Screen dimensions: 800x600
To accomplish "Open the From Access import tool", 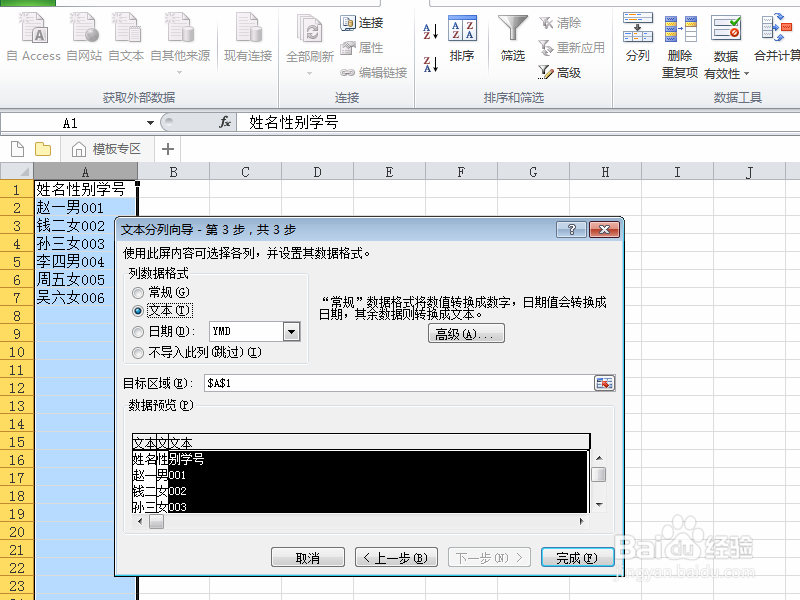I will click(33, 40).
